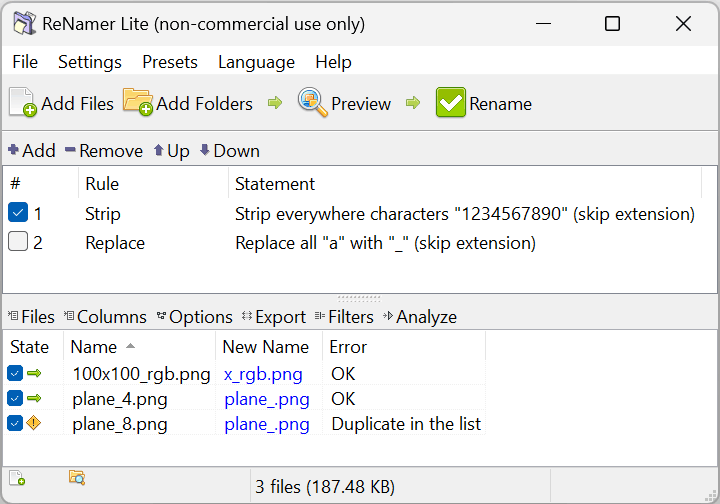Image resolution: width=720 pixels, height=504 pixels.
Task: Open the Export dropdown button
Action: [274, 317]
